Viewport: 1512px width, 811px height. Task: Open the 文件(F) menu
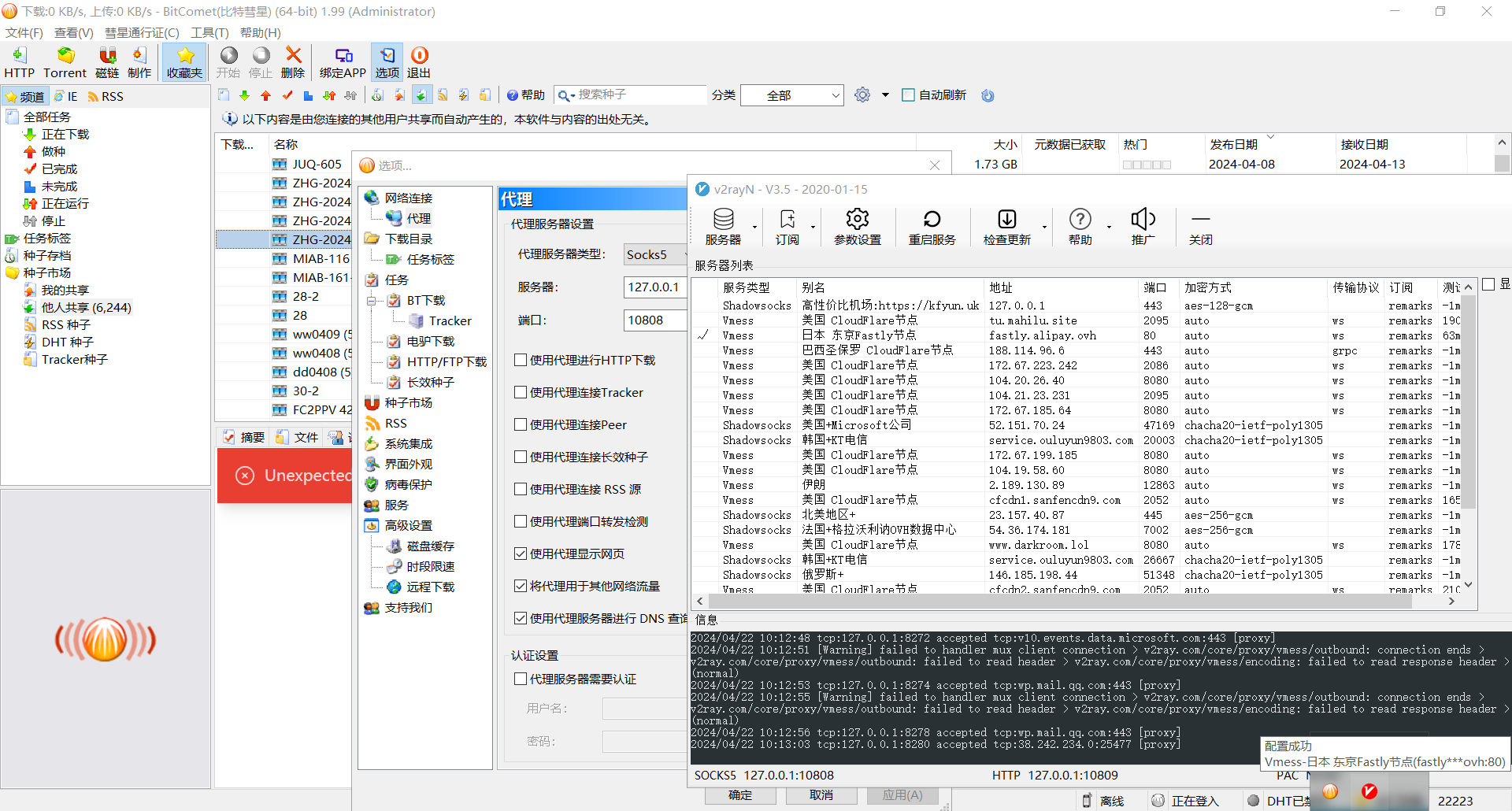coord(24,32)
